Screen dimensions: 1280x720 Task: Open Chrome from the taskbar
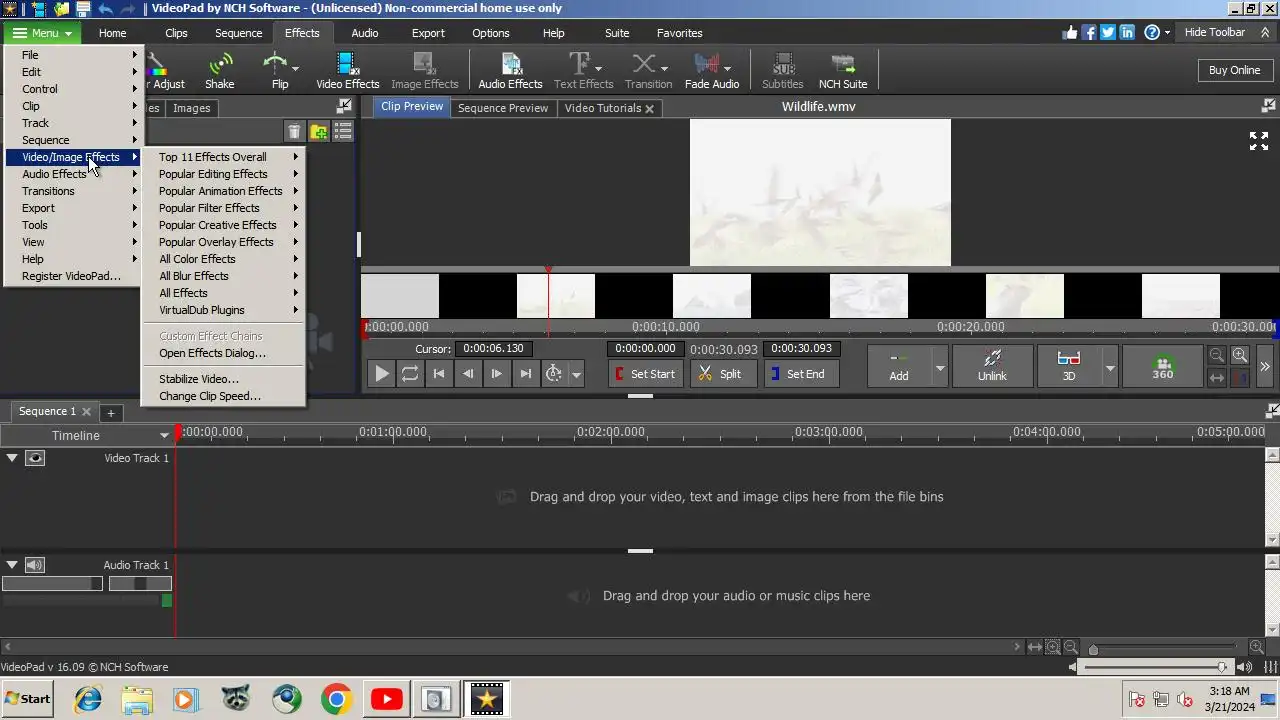[336, 699]
